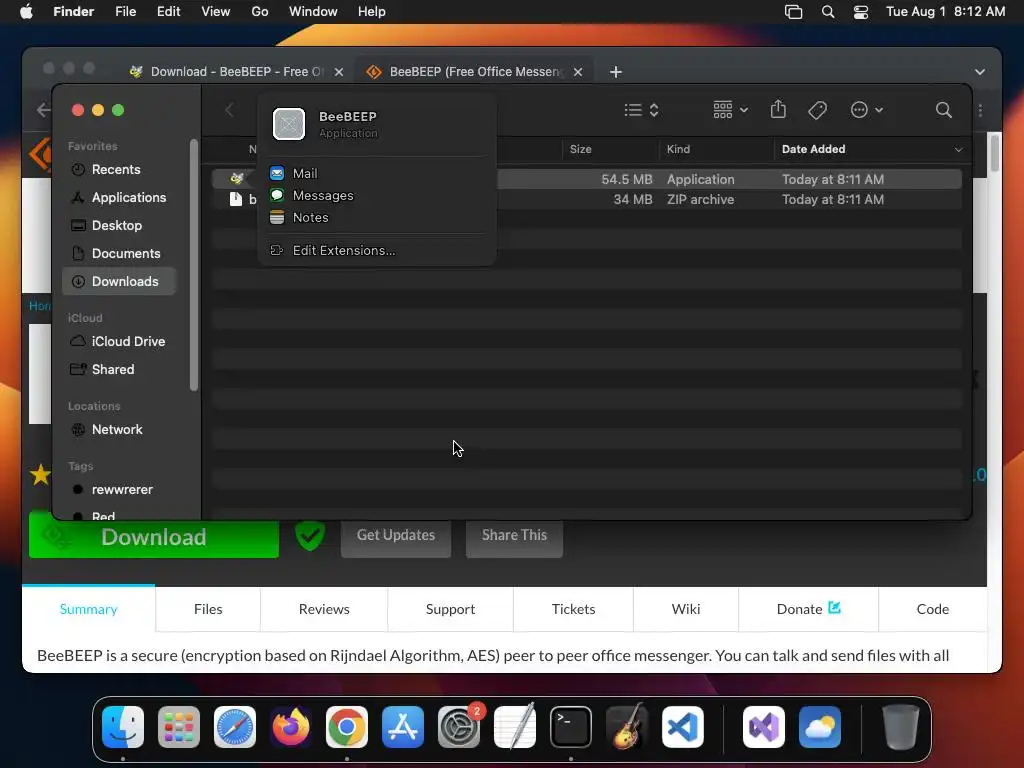
Task: Open Chrome from the Dock
Action: coord(347,727)
